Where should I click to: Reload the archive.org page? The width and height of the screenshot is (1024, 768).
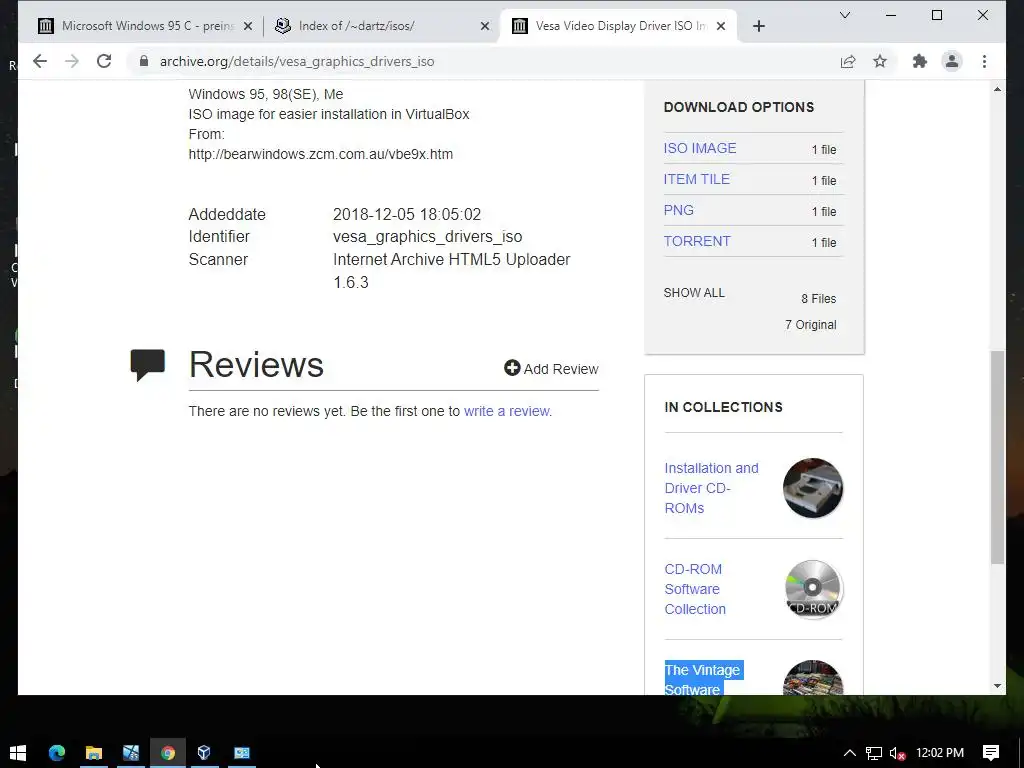click(104, 61)
